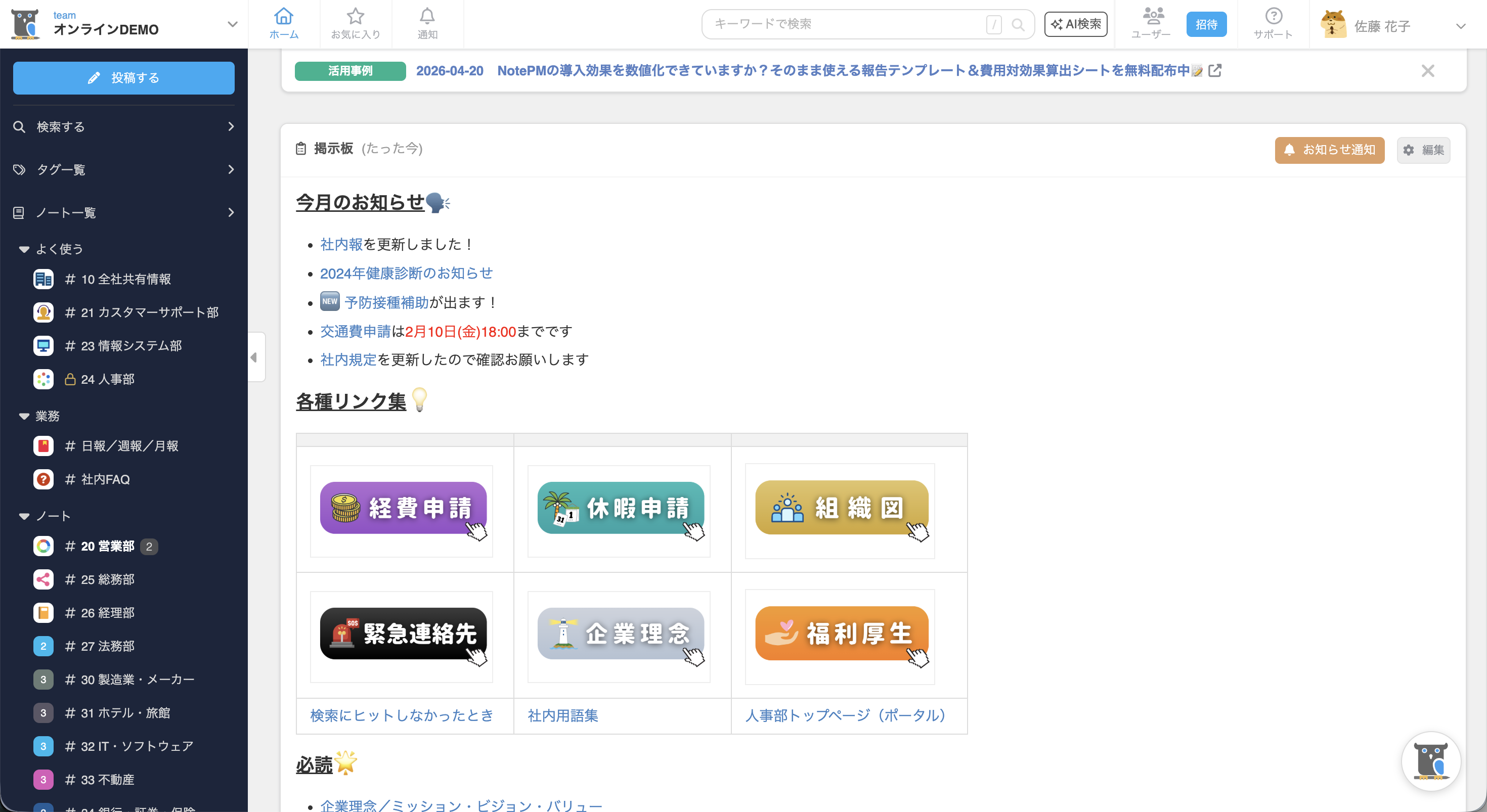Collapse the よく使う section

[x=24, y=249]
